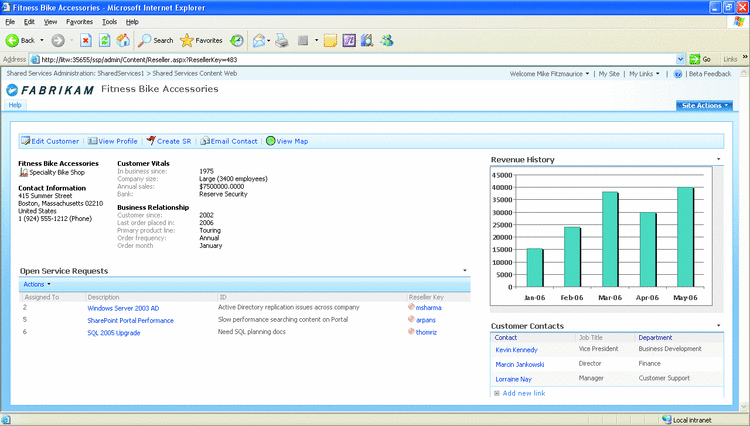Screen dimensions: 750x426
Task: Click the Add new link text
Action: tap(524, 393)
